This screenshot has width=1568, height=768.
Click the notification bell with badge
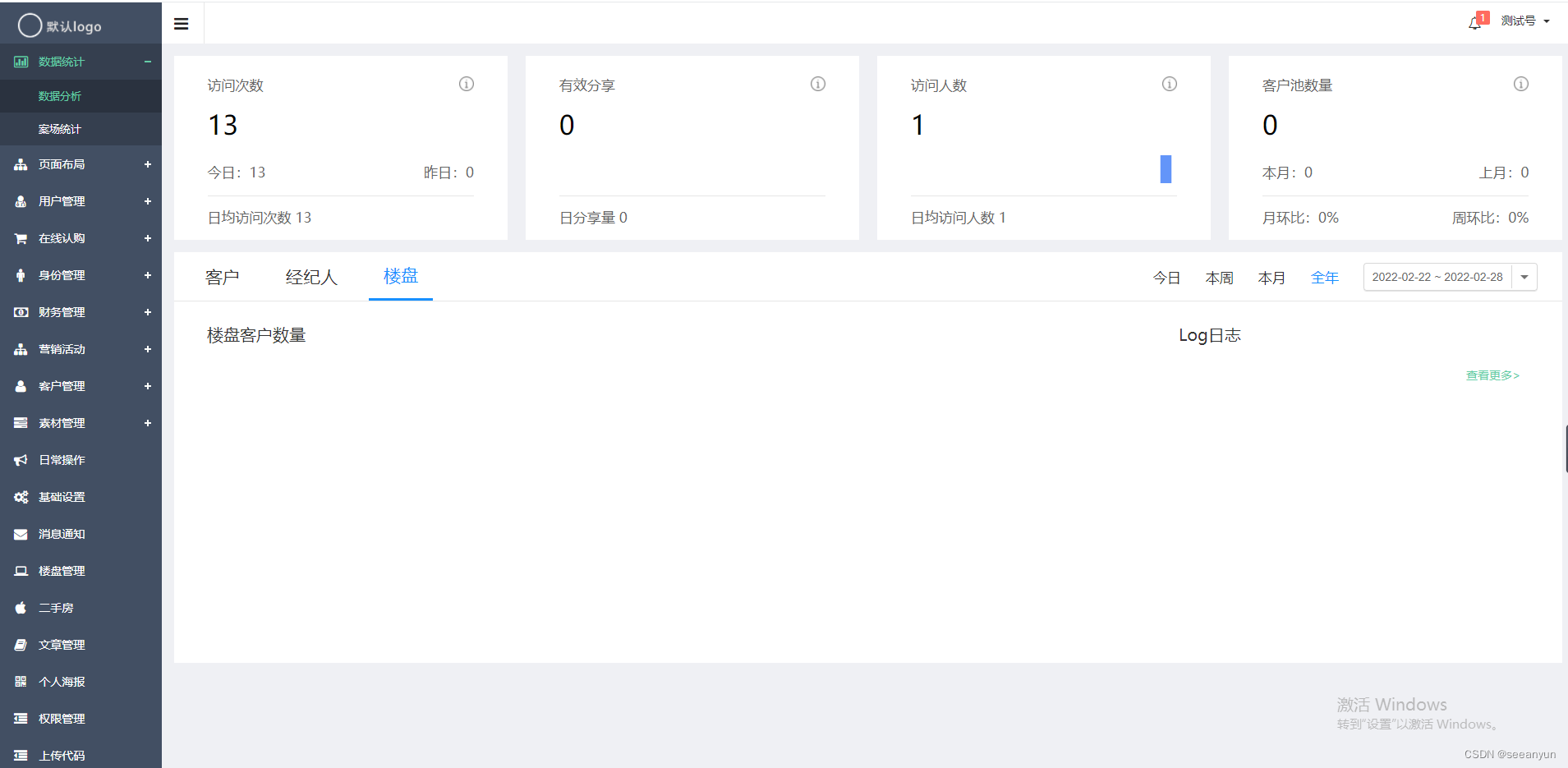pos(1474,21)
